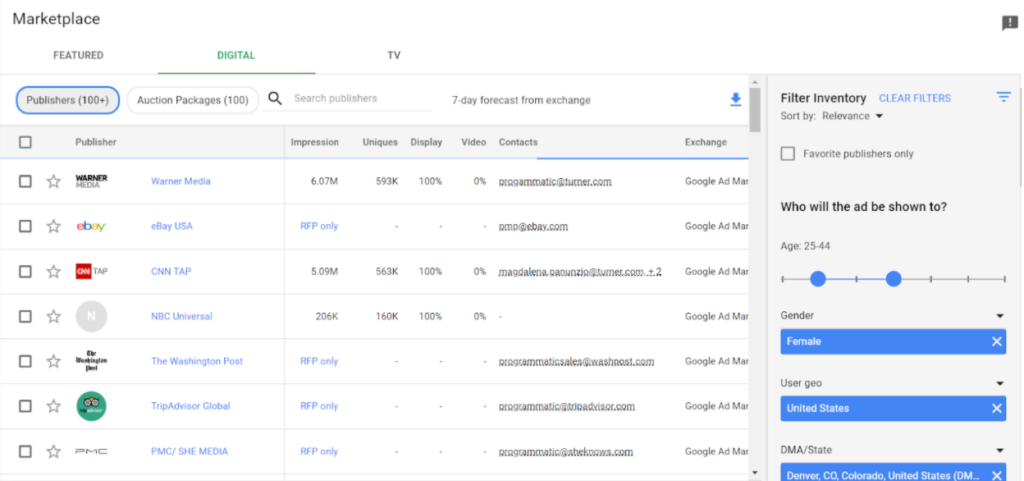Screen dimensions: 1024x481
Task: Click the Washington Post logo
Action: pyautogui.click(x=91, y=361)
